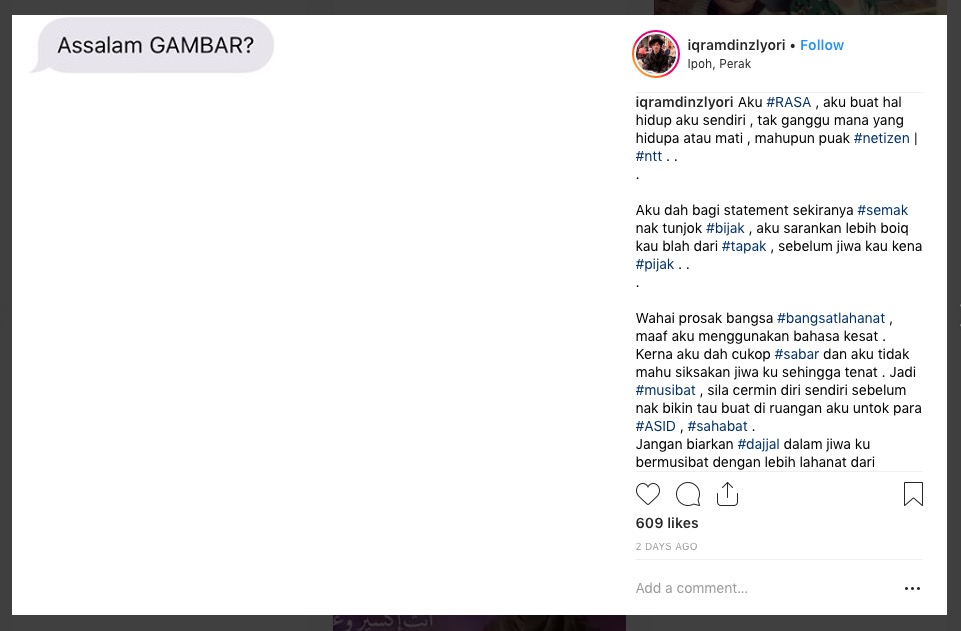Open the 2 DAYS AGO timestamp
The width and height of the screenshot is (961, 631).
click(x=666, y=546)
